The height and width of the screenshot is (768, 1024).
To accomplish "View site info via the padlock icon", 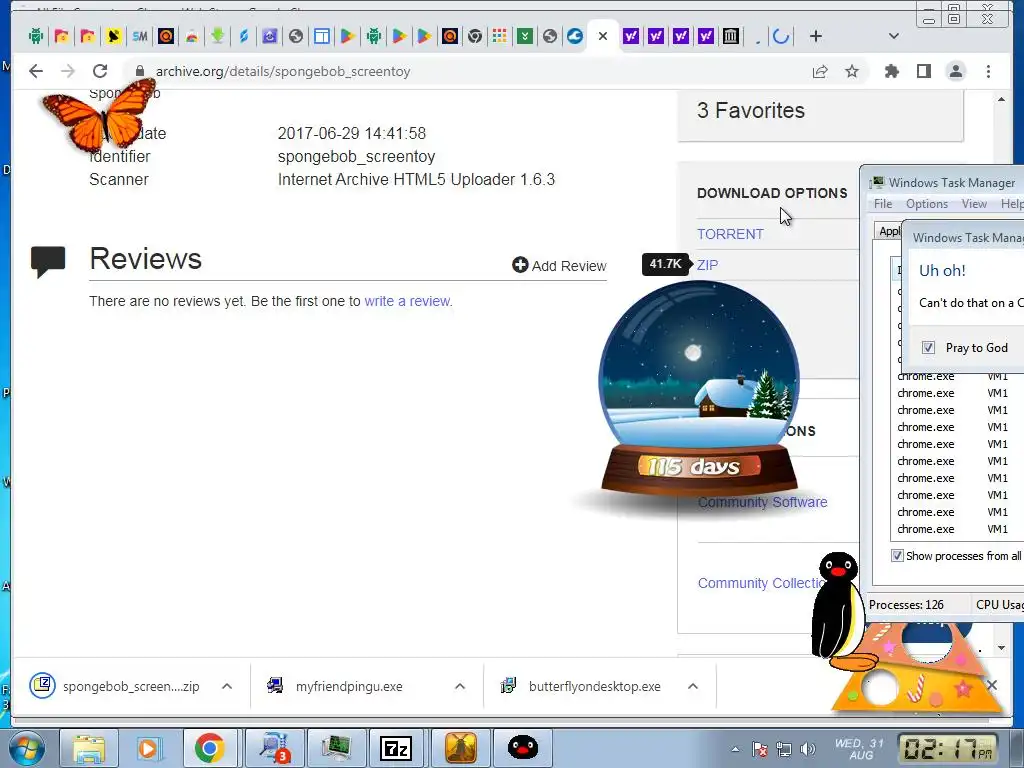I will 140,71.
